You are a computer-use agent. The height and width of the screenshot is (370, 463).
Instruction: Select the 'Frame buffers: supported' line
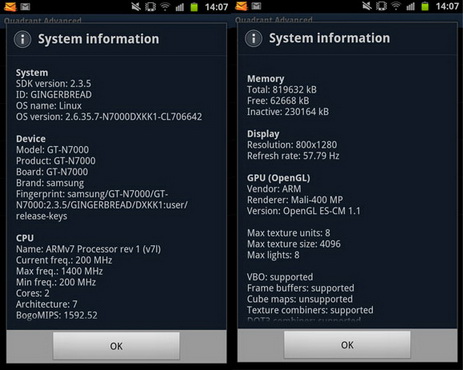coord(301,288)
